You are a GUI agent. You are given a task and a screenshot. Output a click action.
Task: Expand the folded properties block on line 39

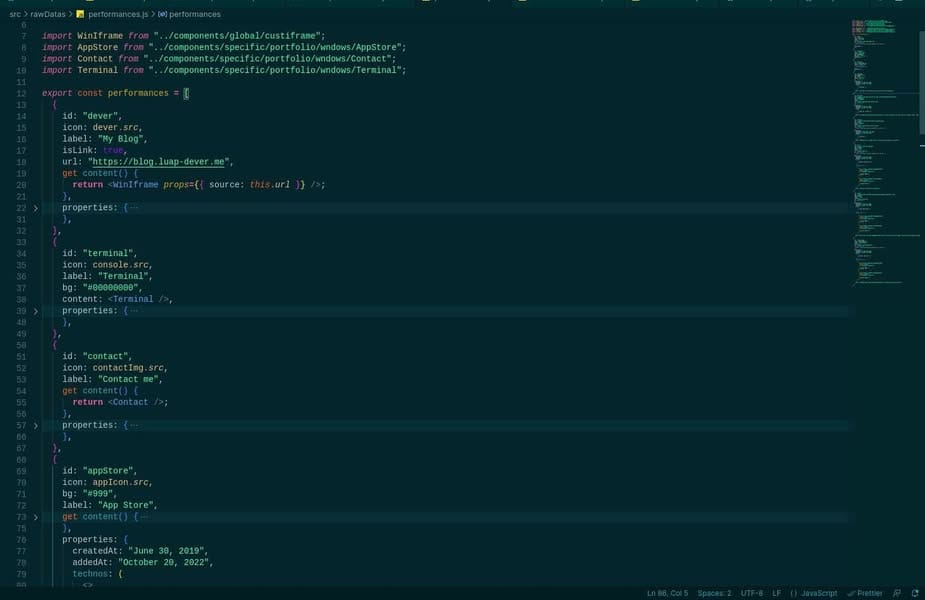35,311
